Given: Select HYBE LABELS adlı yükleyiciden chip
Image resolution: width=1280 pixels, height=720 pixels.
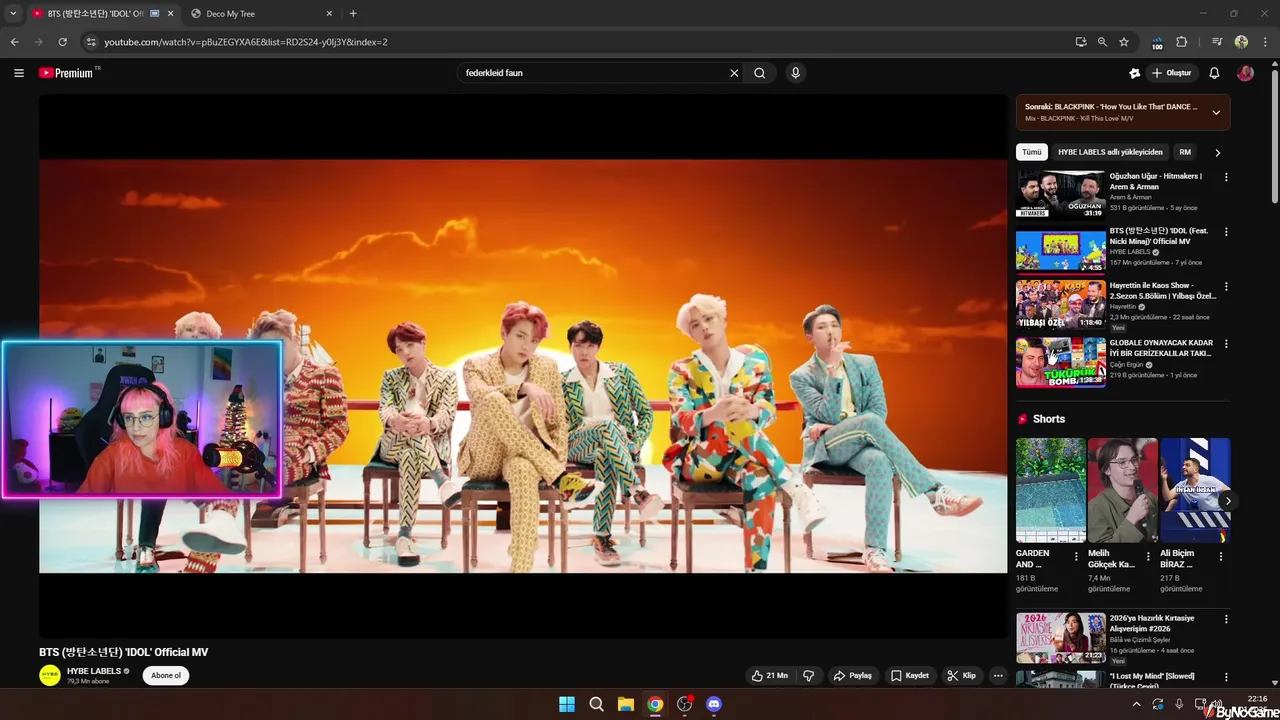Looking at the screenshot, I should click(x=1110, y=152).
